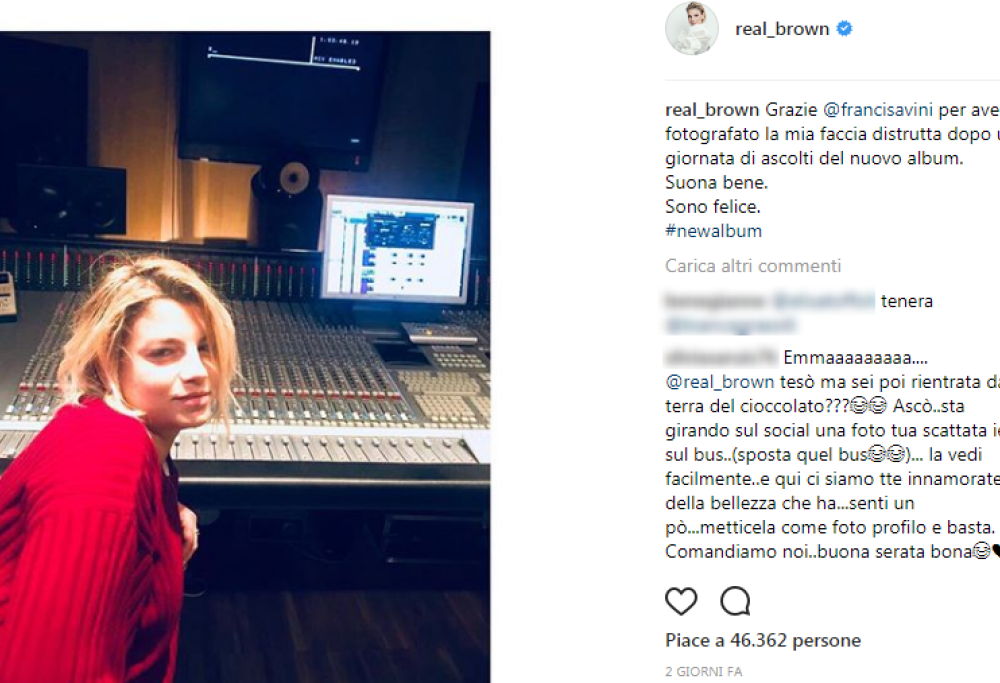Click blurred mention on line below 'tenera'
The width and height of the screenshot is (1000, 683).
click(x=729, y=325)
